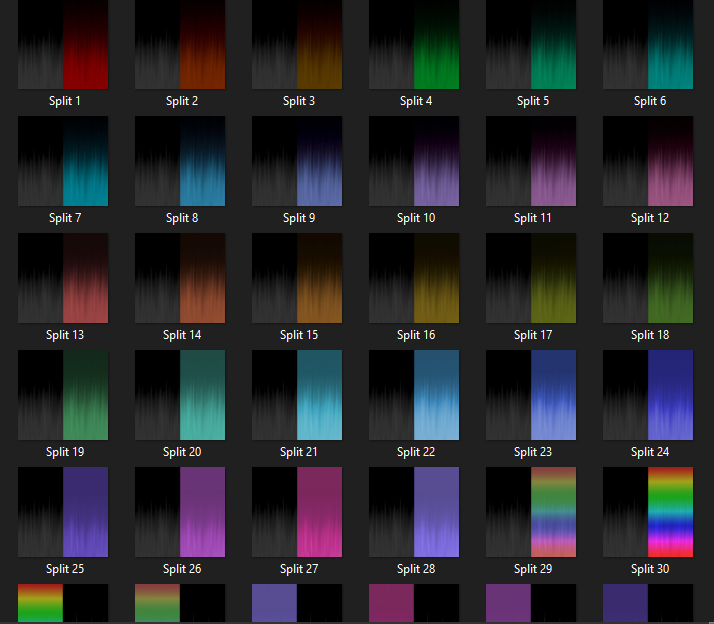Choose the Split 23 blue thumbnail
This screenshot has height=624, width=714.
point(531,395)
